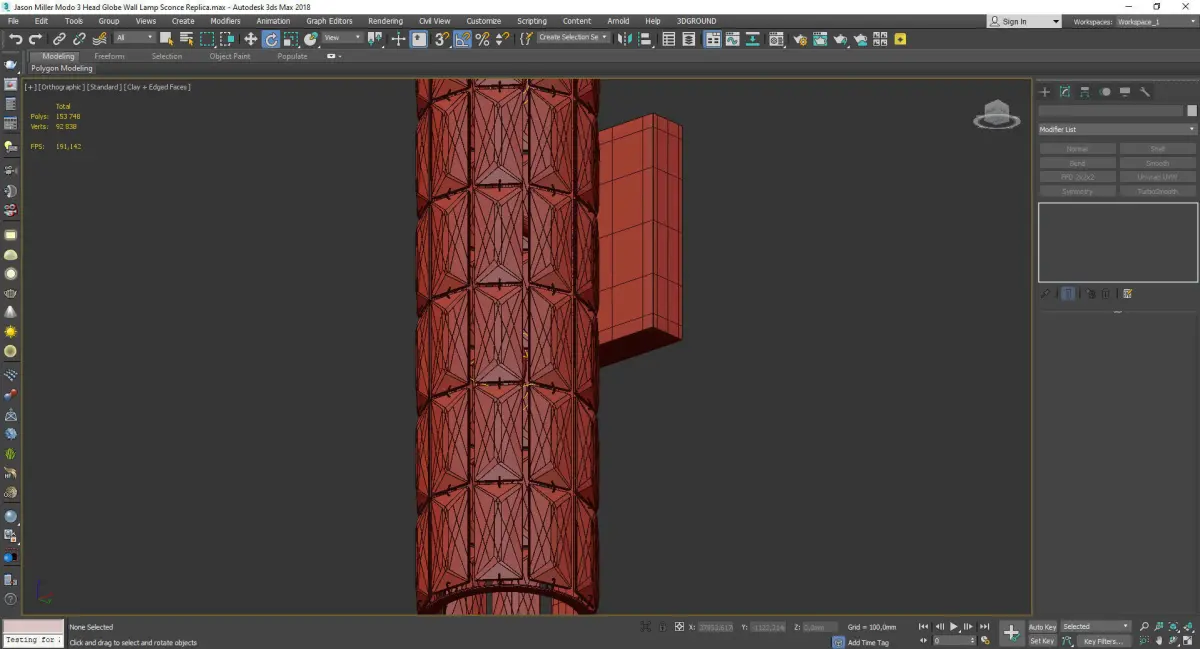1200x649 pixels.
Task: Open the Create command panel tab
Action: 1045,92
